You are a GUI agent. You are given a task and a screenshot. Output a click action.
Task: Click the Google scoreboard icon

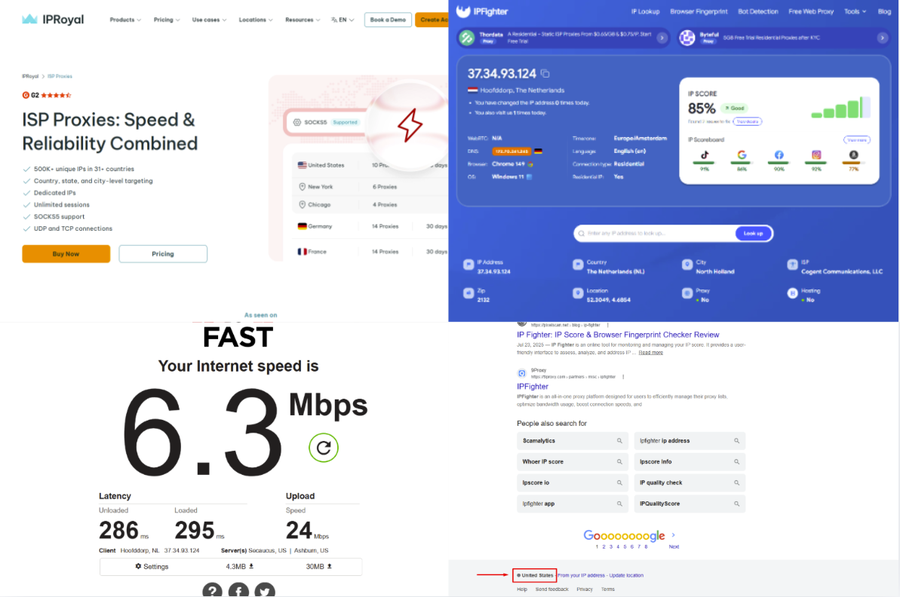point(742,155)
